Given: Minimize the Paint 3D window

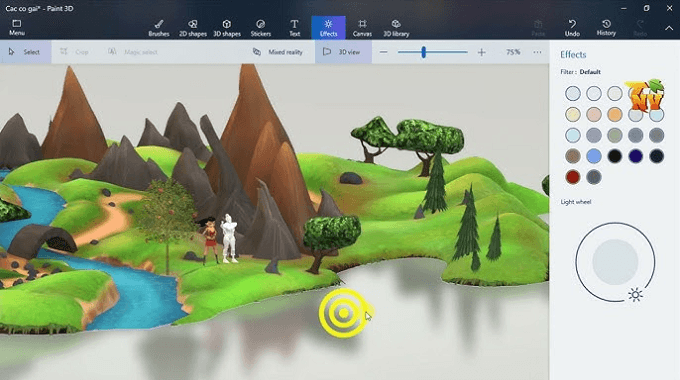Looking at the screenshot, I should click(624, 8).
